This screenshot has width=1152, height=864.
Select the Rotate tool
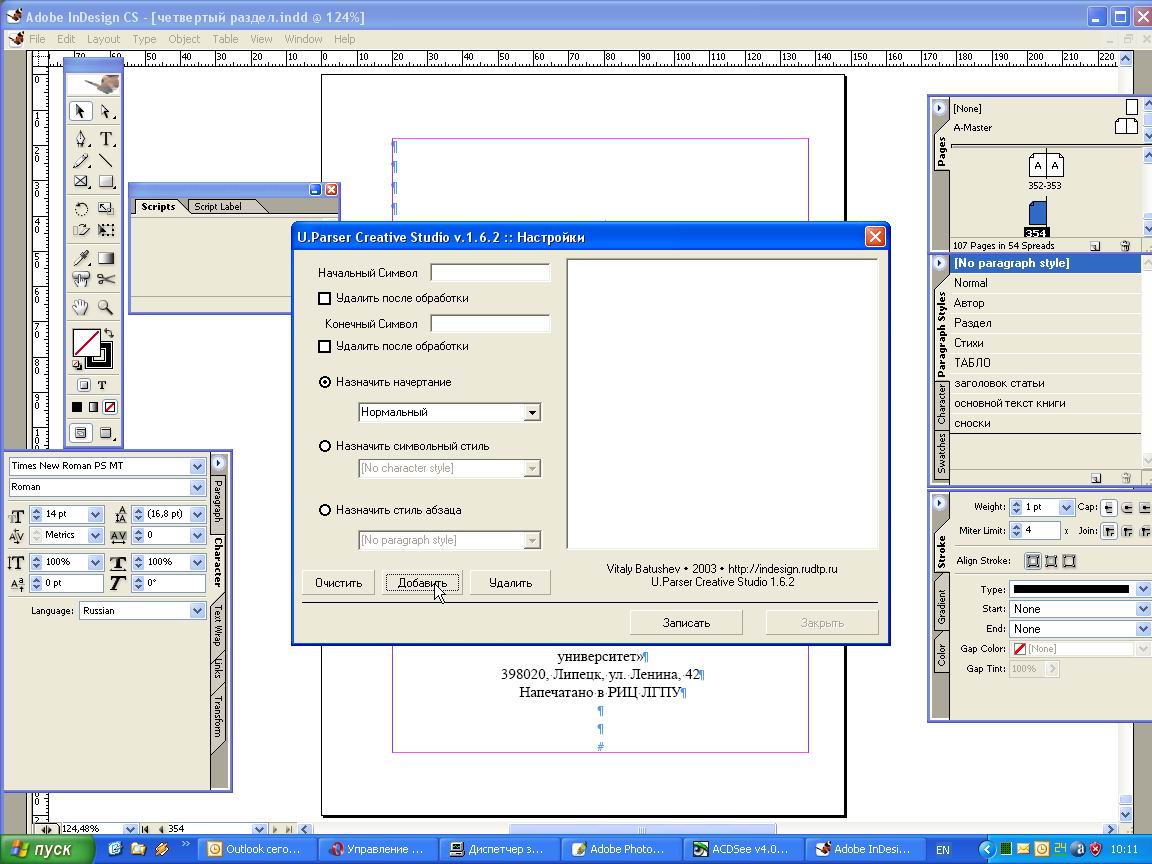tap(80, 209)
